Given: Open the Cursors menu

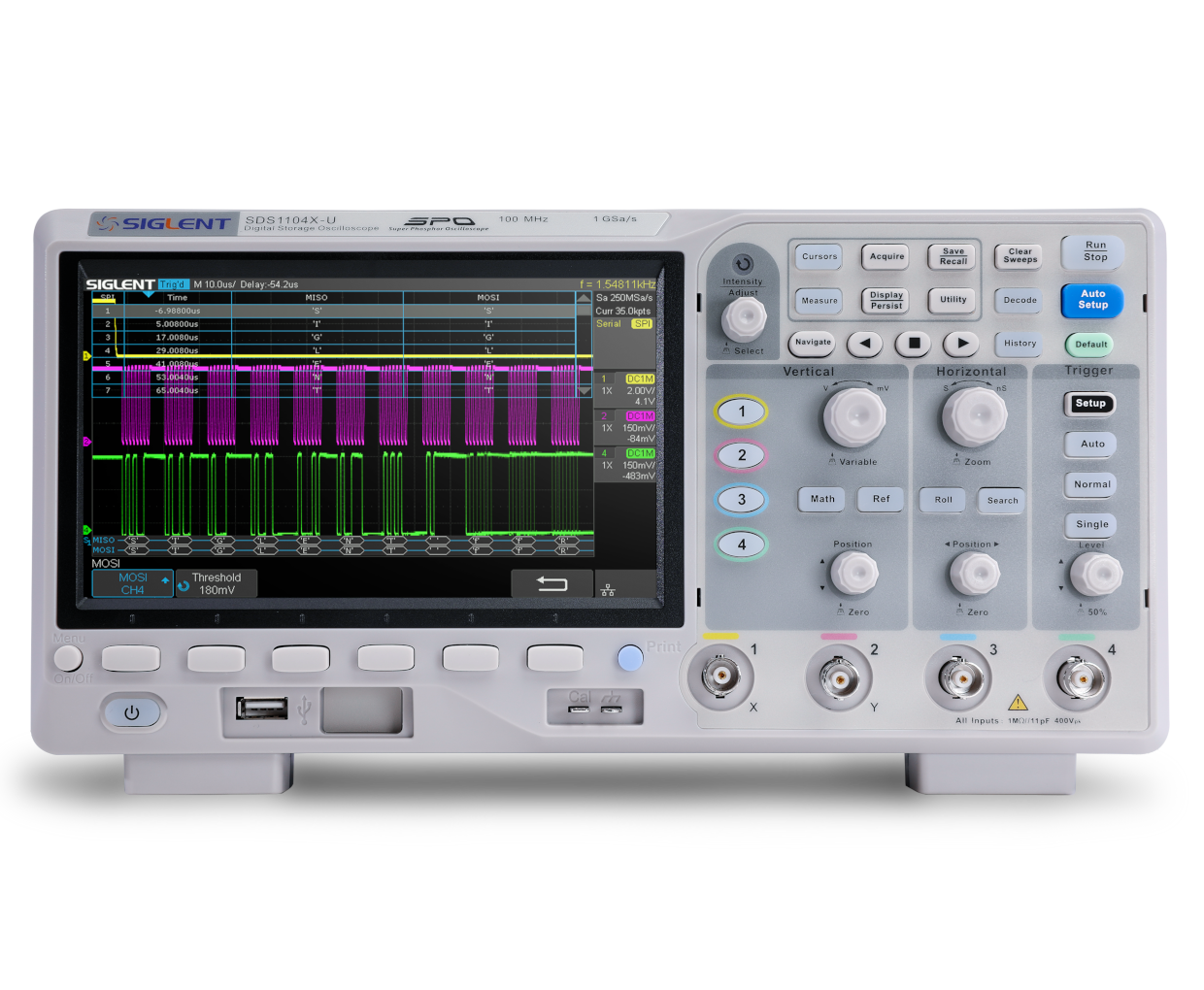Looking at the screenshot, I should [x=819, y=257].
